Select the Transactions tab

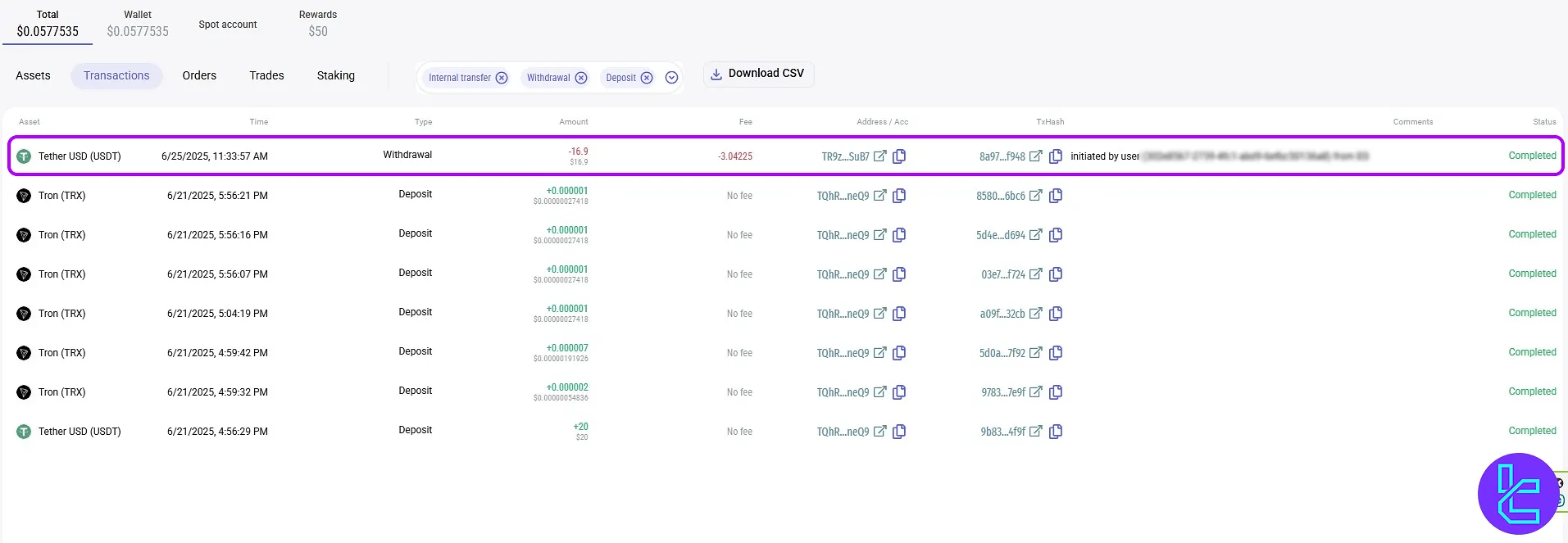click(116, 75)
